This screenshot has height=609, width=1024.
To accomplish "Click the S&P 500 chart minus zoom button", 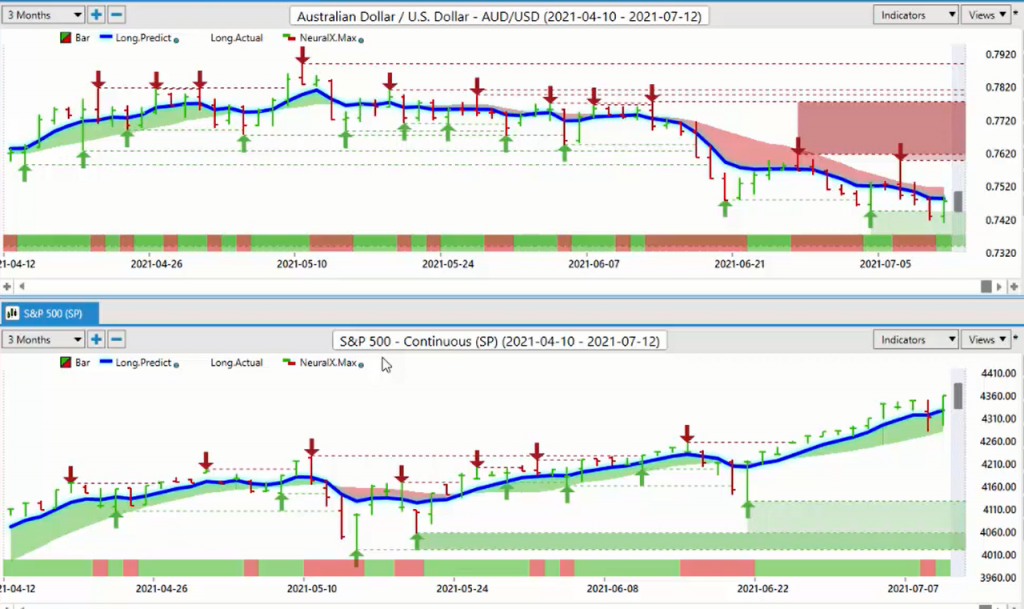I will pyautogui.click(x=116, y=339).
